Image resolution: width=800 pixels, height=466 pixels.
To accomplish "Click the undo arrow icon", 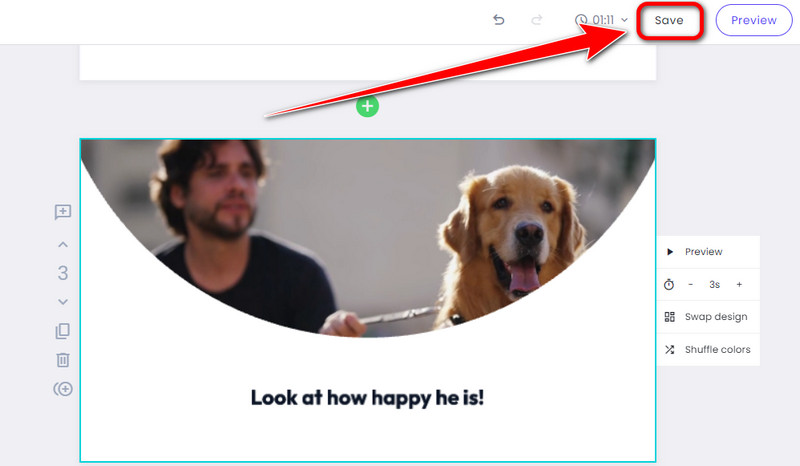I will (x=498, y=20).
